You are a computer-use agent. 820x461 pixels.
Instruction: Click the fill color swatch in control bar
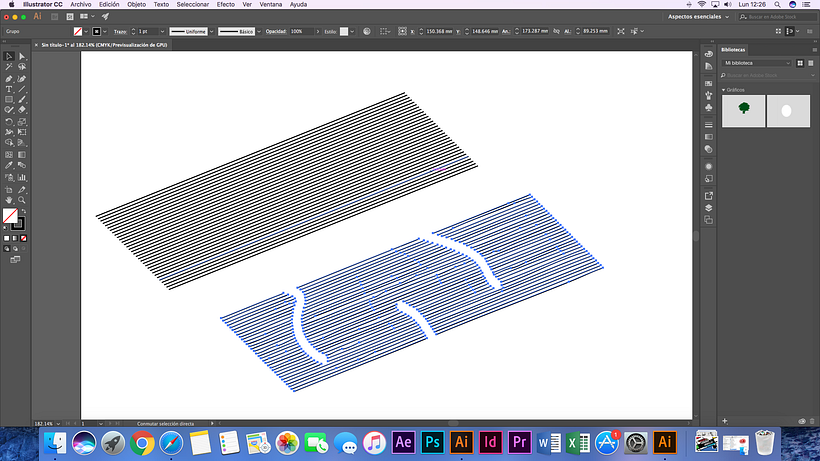point(78,31)
